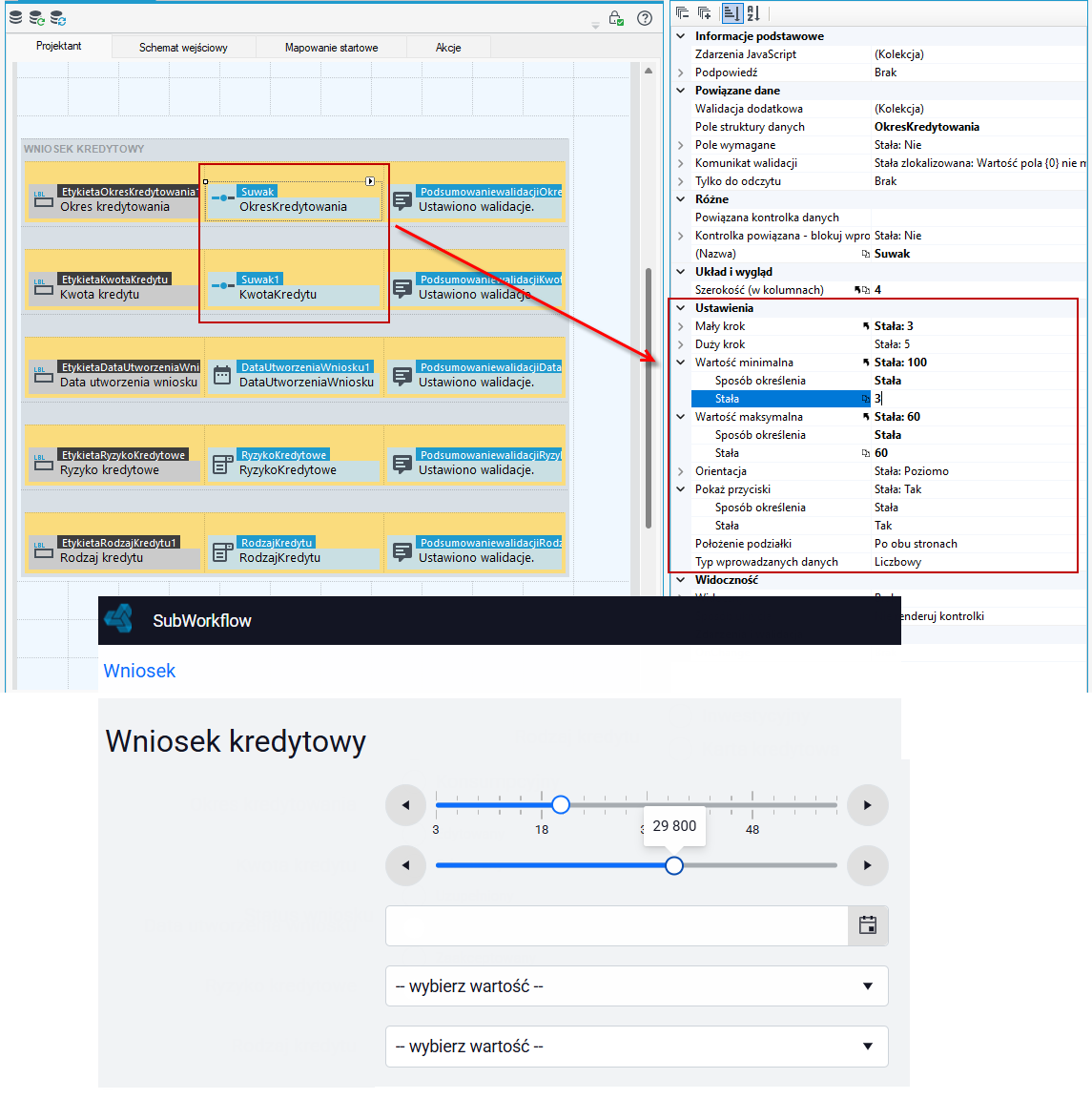Click the slider icon of the Suwak1 control
1092x1099 pixels.
pos(223,286)
